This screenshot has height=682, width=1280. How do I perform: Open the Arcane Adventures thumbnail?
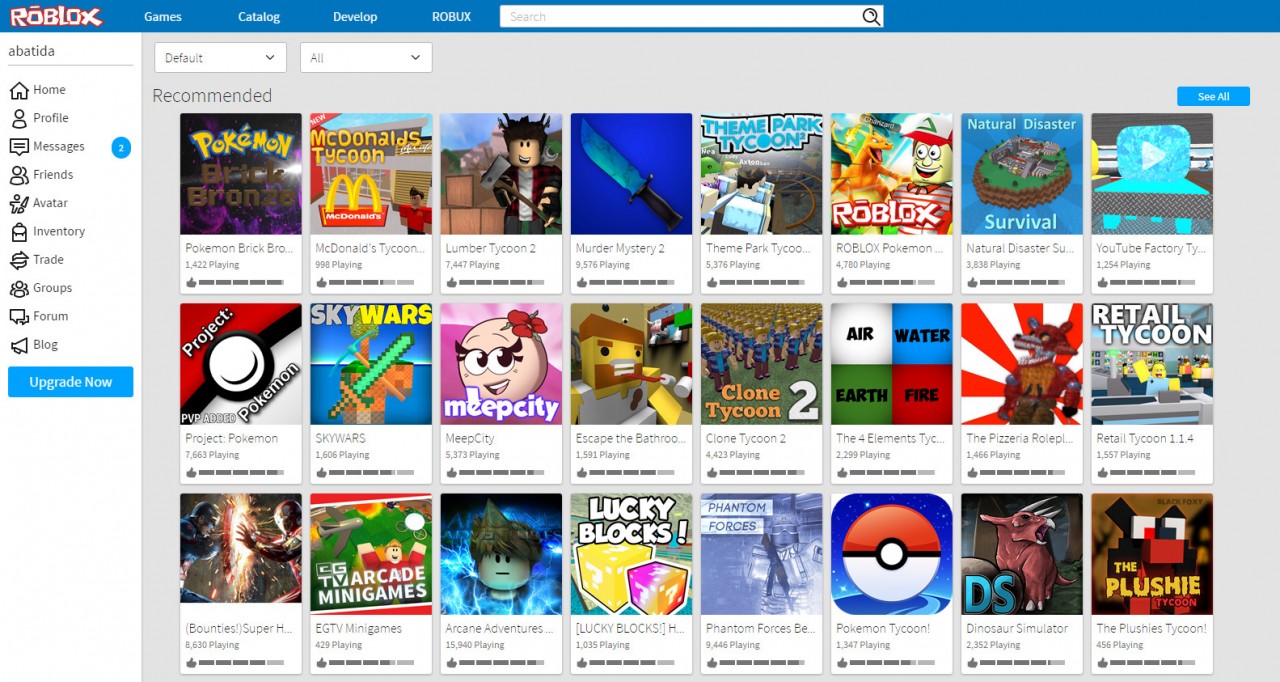[501, 554]
